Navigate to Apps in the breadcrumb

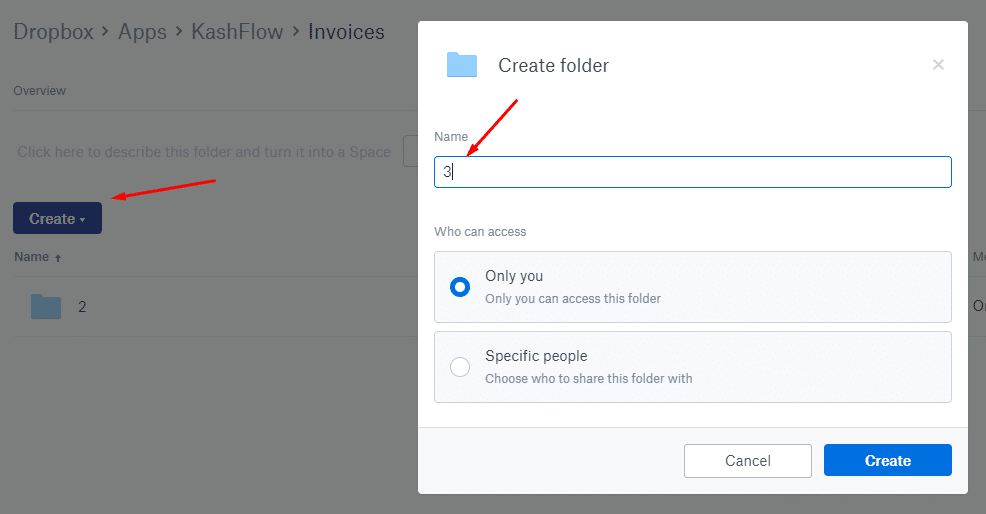click(x=142, y=32)
